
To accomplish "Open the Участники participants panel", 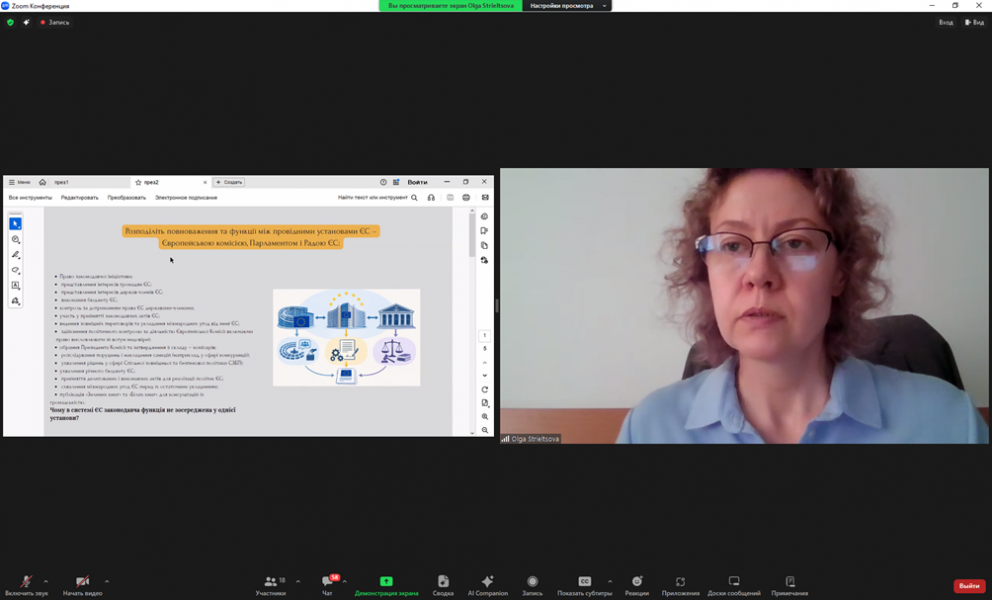I will tap(271, 586).
